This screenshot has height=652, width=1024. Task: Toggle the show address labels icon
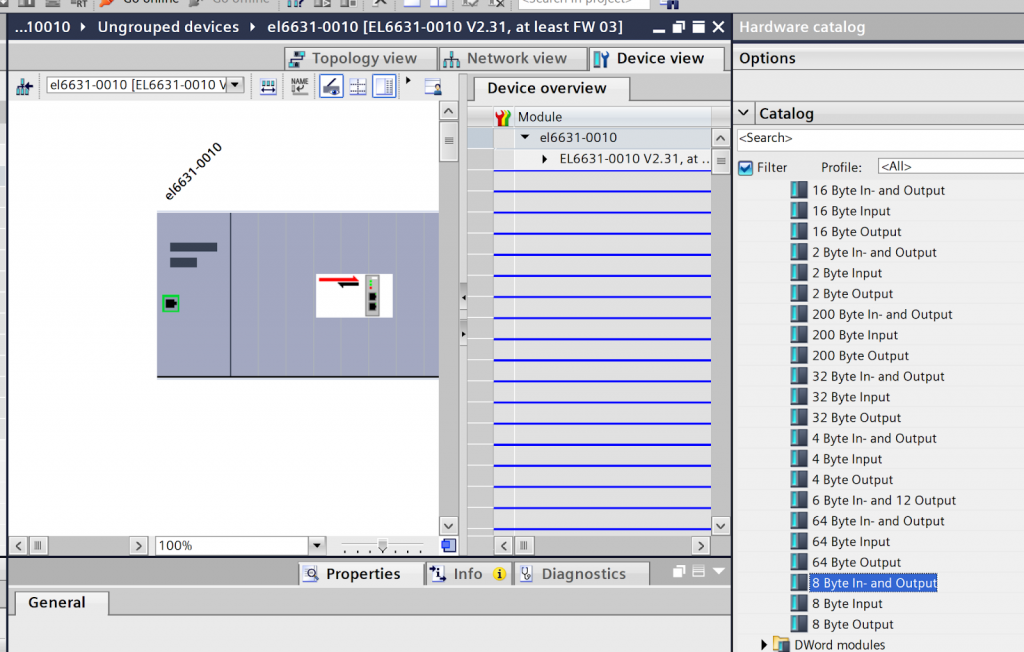tap(331, 86)
